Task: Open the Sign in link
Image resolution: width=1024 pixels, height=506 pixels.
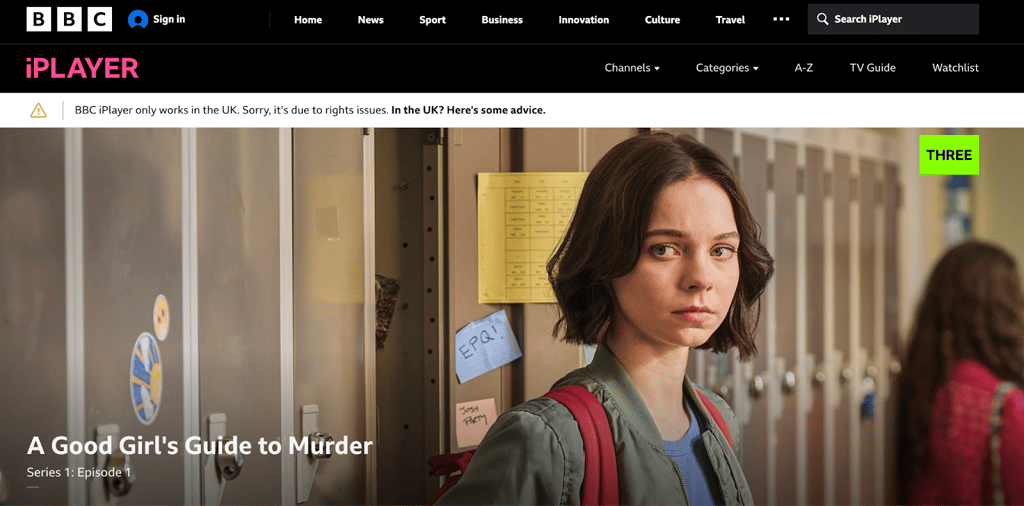Action: 169,20
